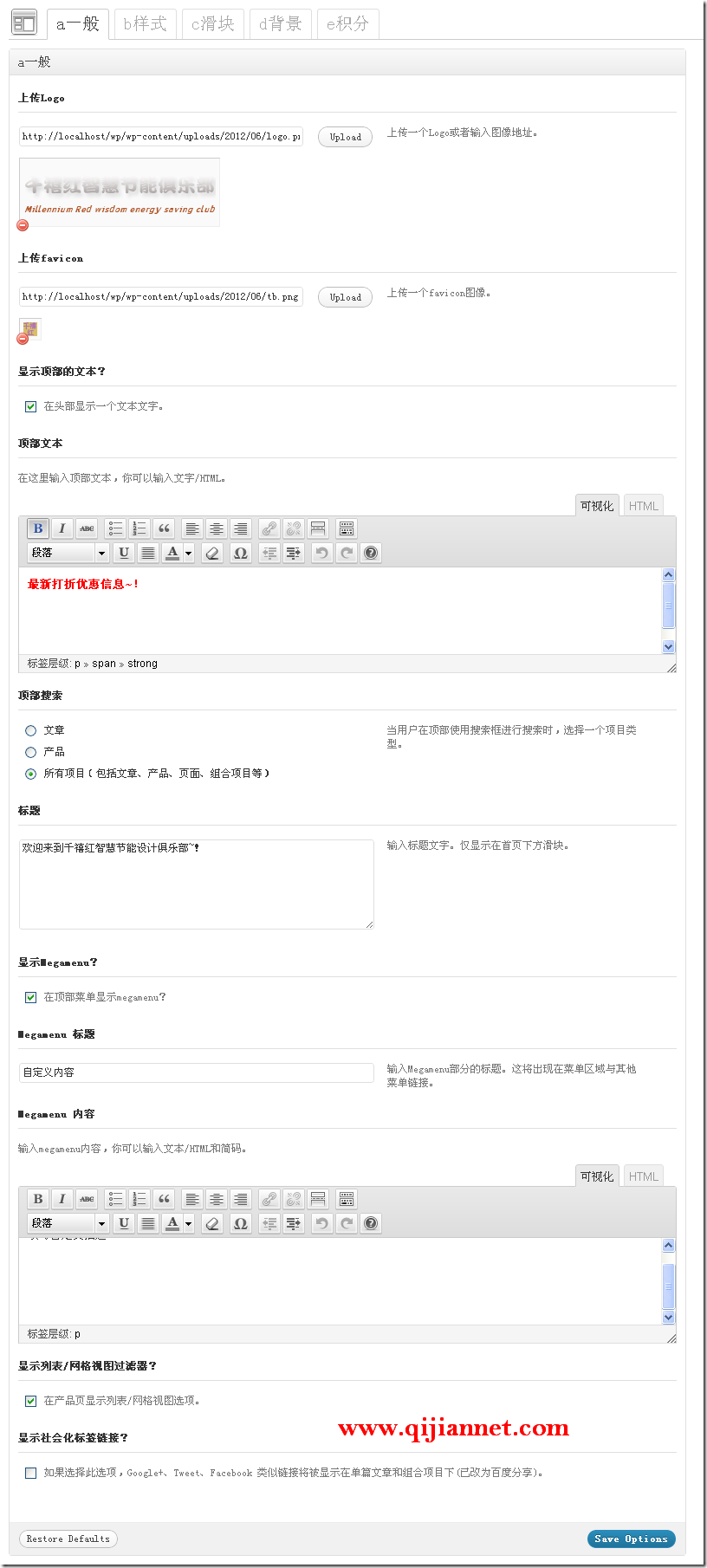Click scroll up arrow in Megamenu 内容 editor

point(668,1245)
